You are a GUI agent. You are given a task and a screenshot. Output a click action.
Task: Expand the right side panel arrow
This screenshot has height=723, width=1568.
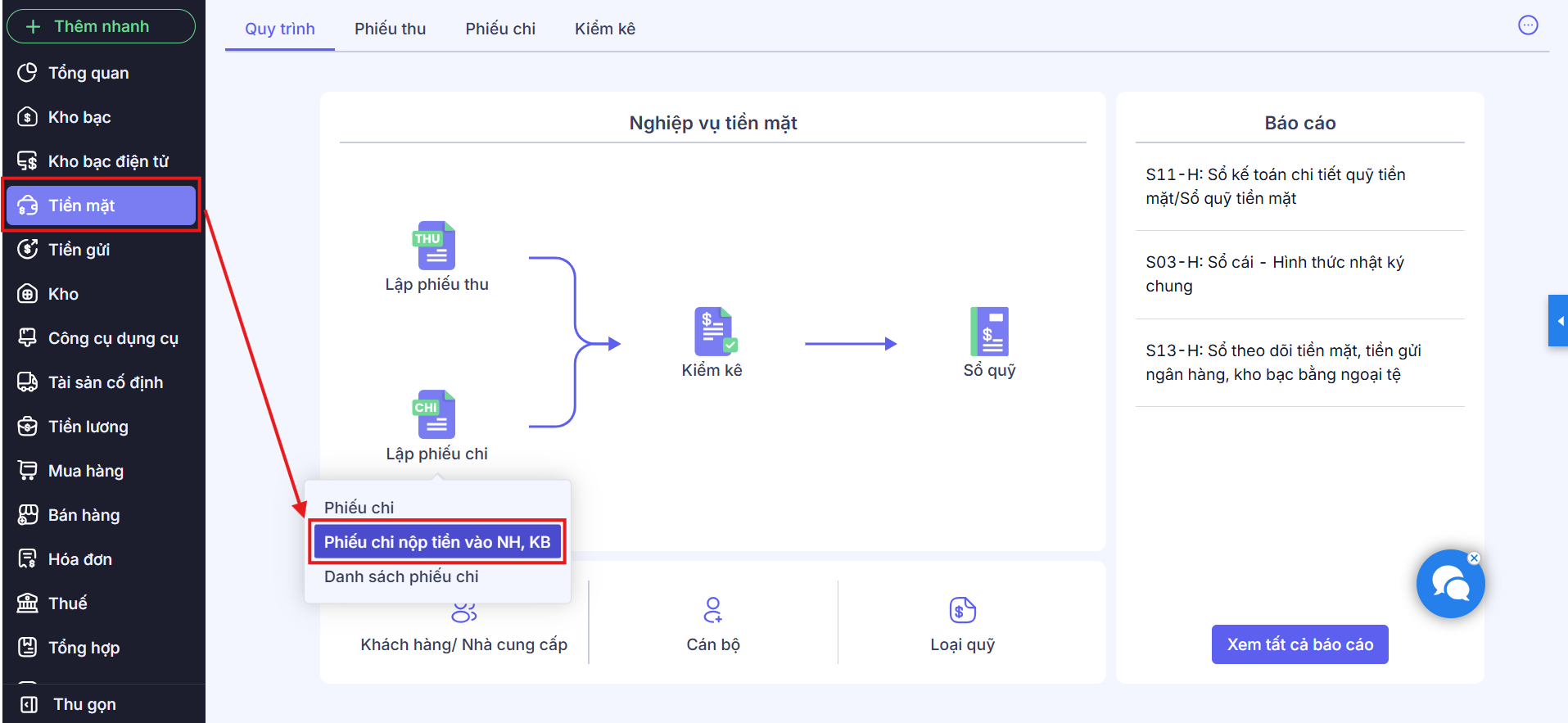tap(1559, 321)
